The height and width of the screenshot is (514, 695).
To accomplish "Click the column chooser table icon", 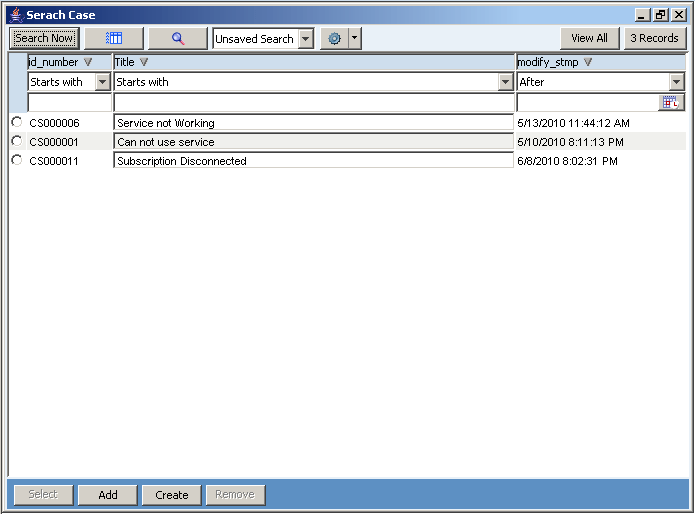I will (x=114, y=38).
